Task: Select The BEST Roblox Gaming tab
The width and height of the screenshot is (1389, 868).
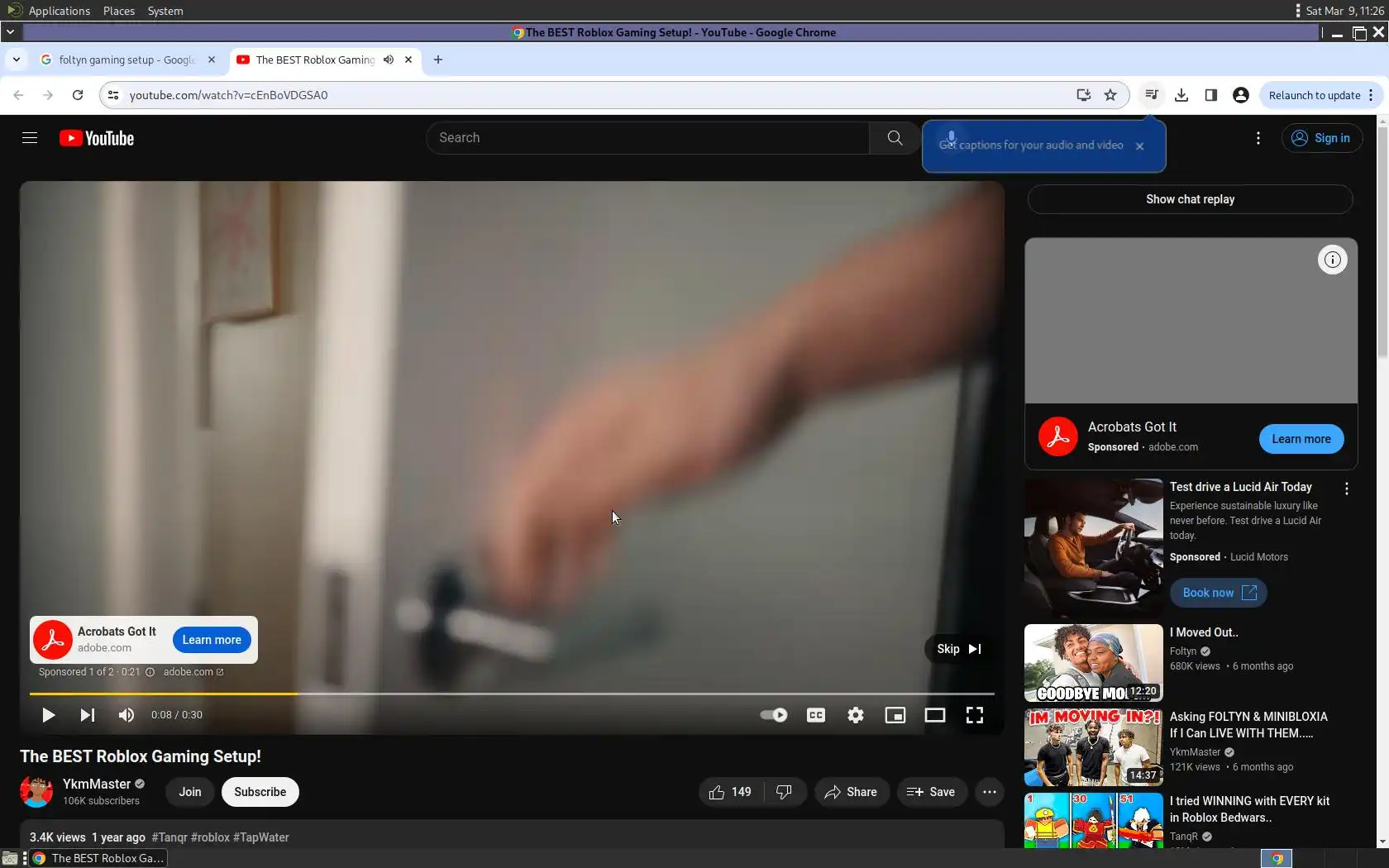Action: coord(314,60)
